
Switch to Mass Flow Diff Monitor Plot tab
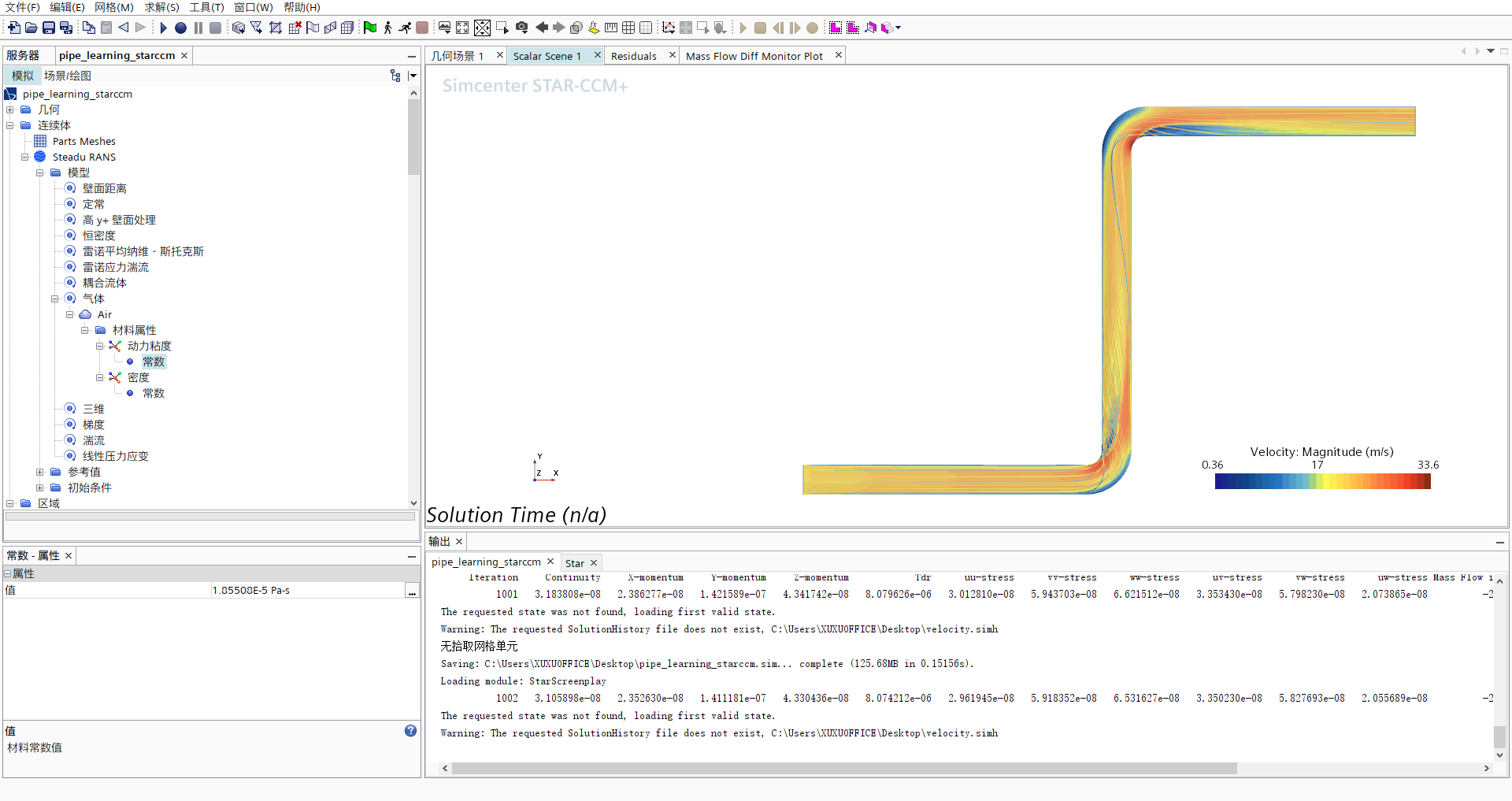(754, 56)
